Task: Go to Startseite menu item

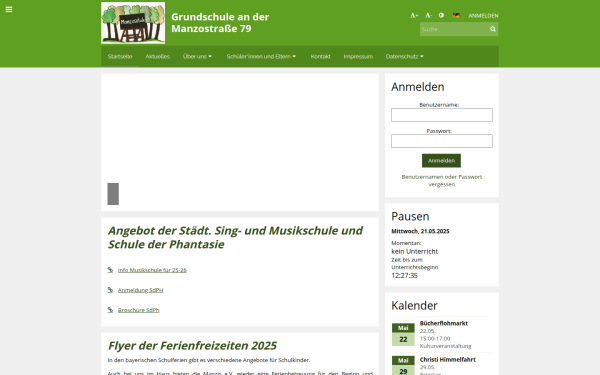Action: click(120, 56)
